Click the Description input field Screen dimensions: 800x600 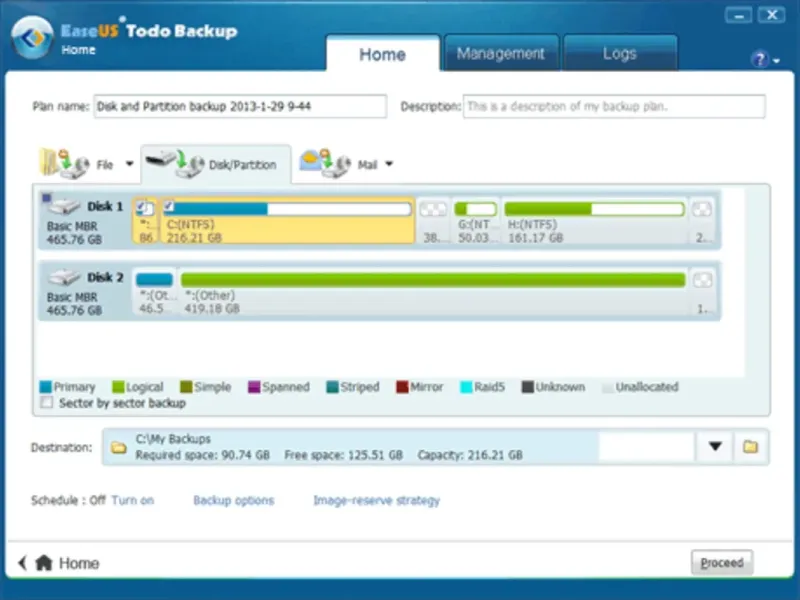coord(614,106)
